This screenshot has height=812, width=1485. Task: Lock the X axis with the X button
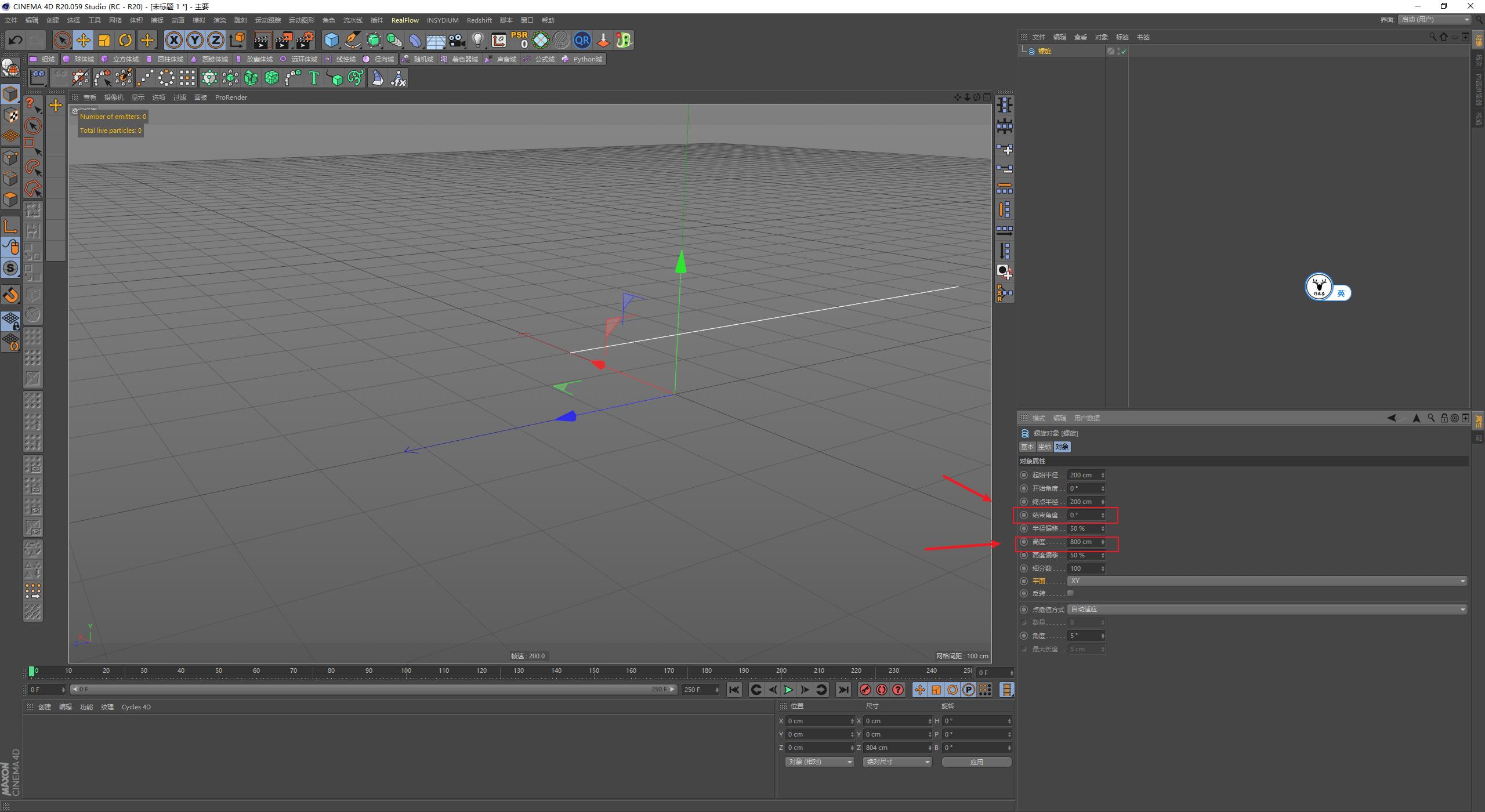coord(174,40)
